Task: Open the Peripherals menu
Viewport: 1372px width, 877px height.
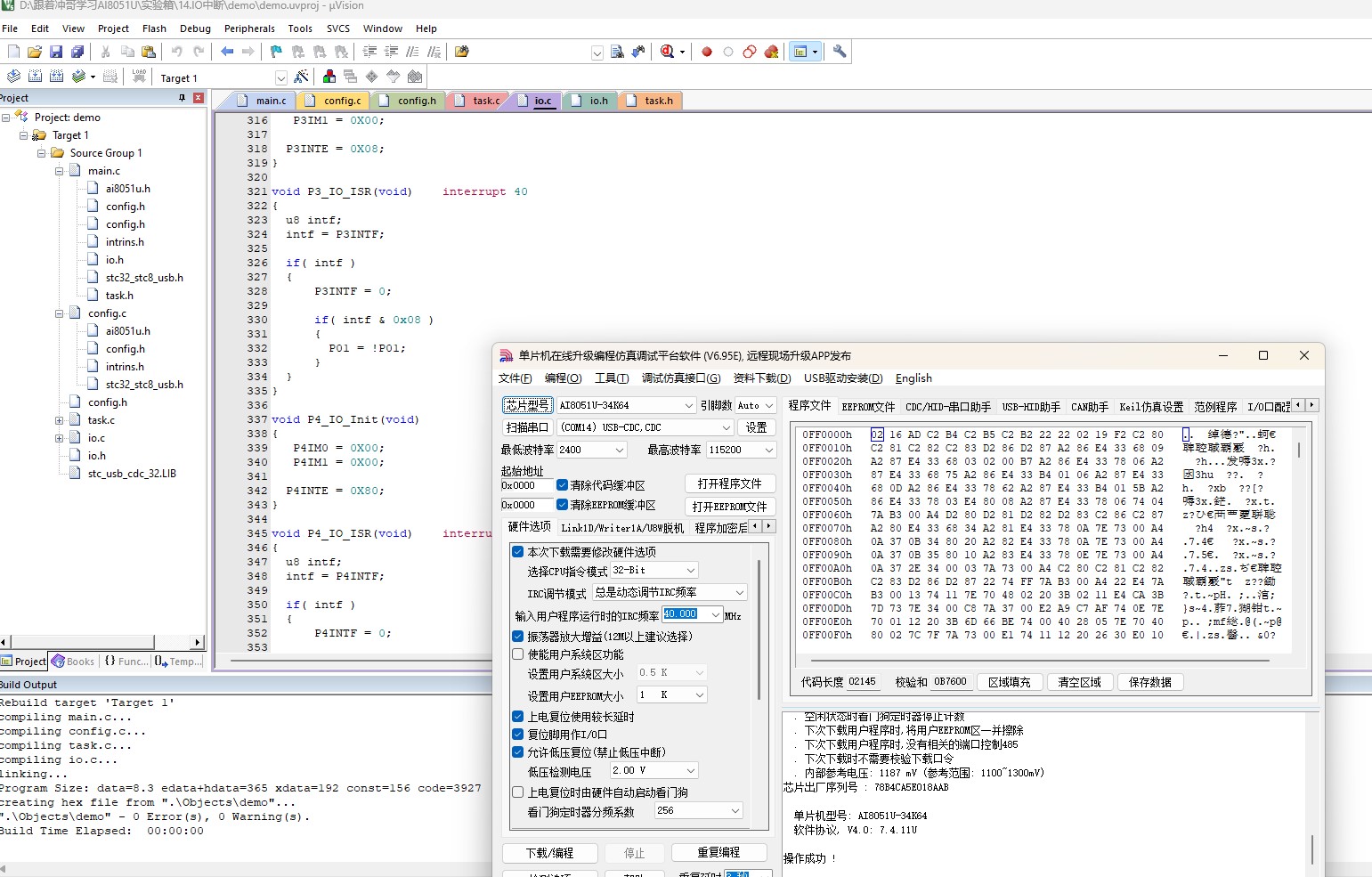Action: [x=249, y=28]
